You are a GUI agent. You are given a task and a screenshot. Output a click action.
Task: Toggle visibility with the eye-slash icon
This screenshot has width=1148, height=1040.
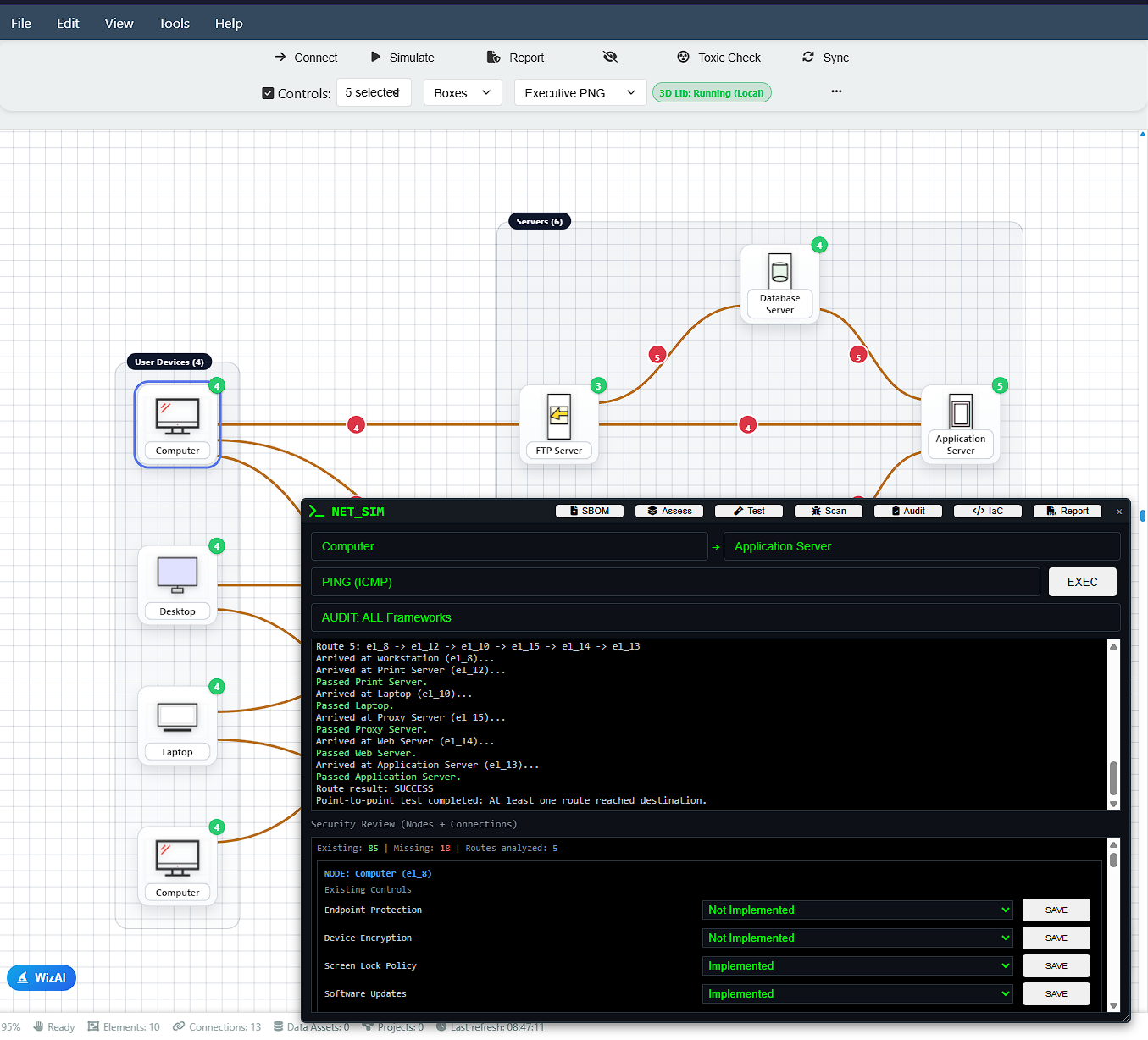[610, 57]
